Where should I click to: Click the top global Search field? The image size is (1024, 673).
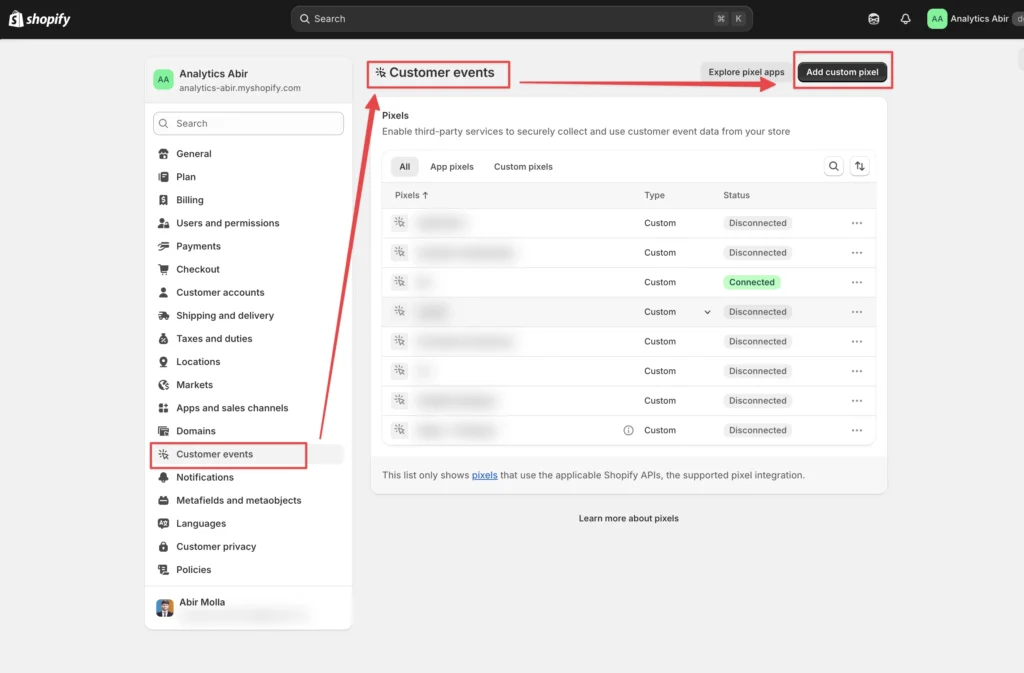point(521,19)
